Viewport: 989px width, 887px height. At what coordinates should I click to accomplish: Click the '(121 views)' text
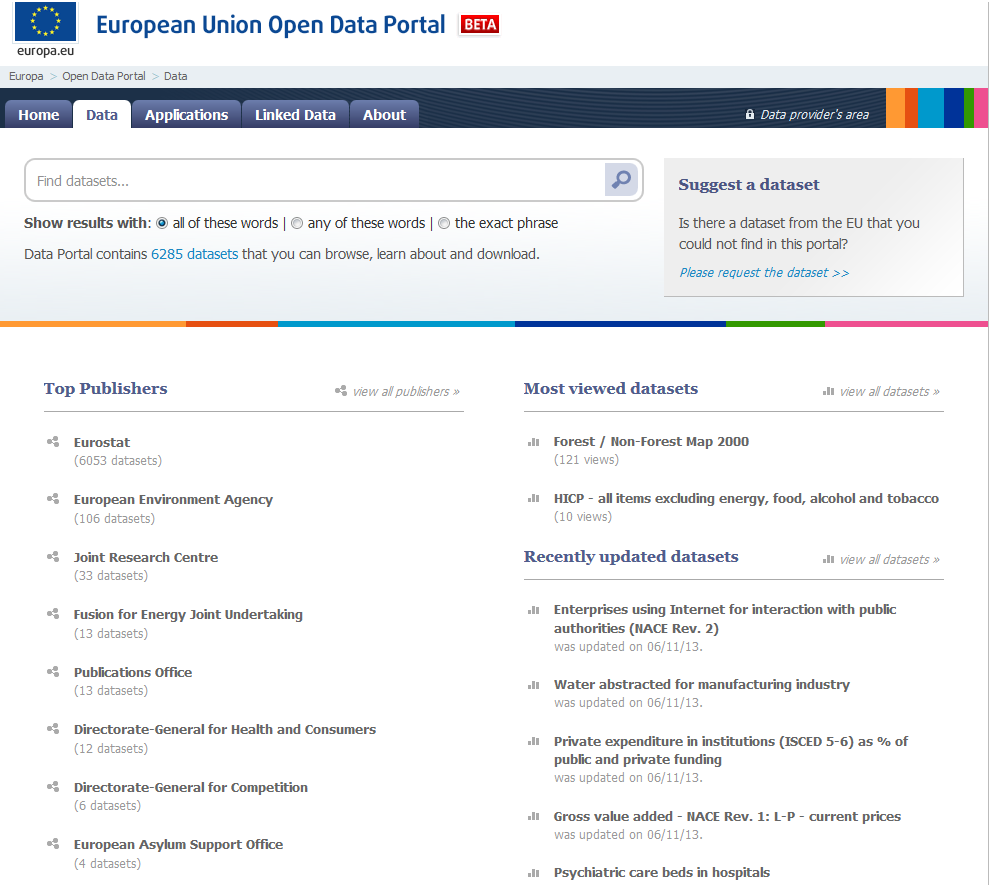pos(586,459)
